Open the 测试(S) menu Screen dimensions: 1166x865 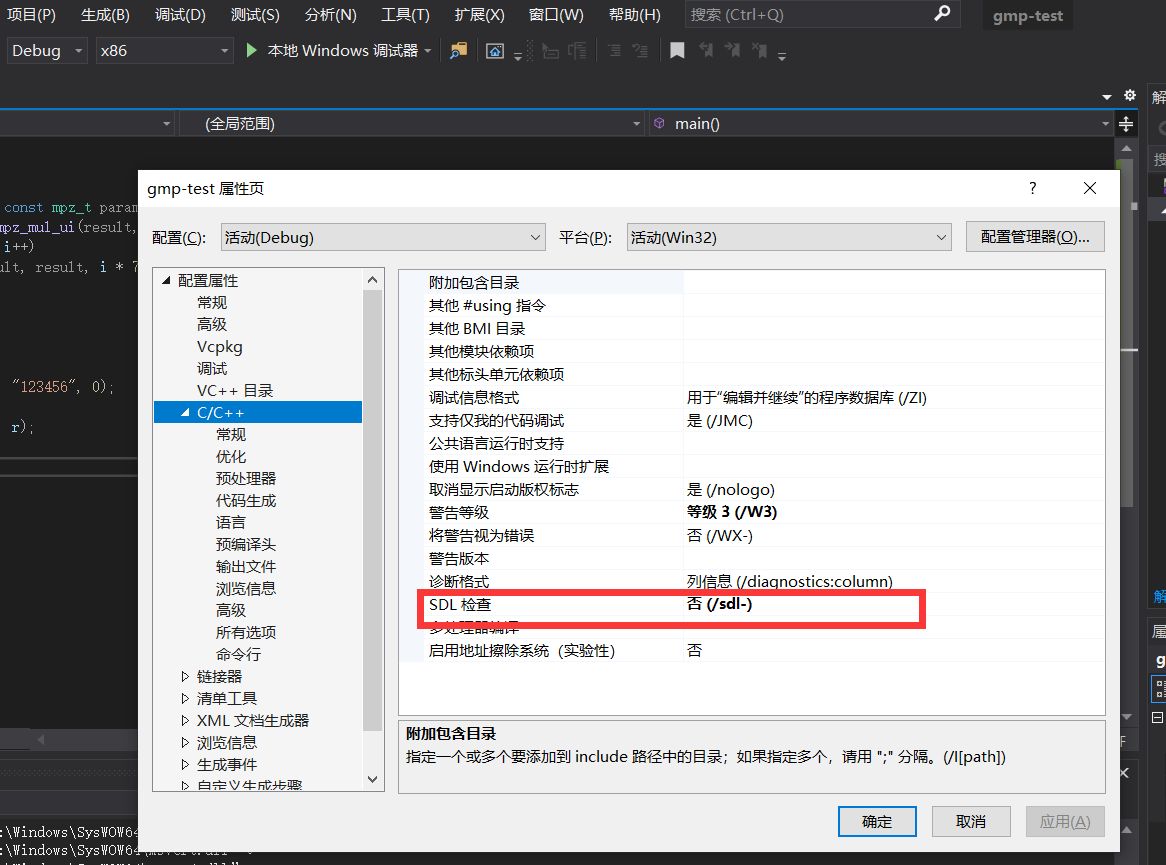coord(255,15)
